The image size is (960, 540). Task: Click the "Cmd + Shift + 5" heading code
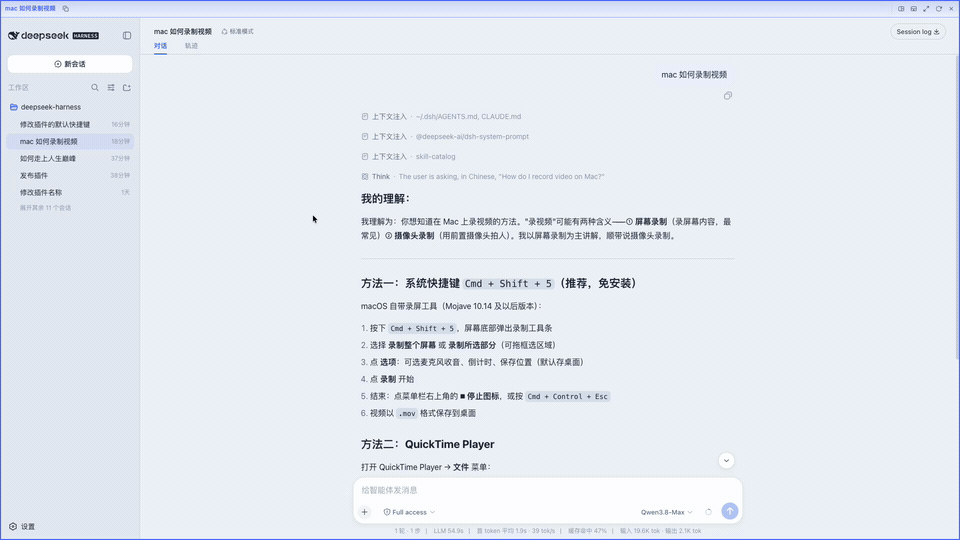tap(508, 283)
